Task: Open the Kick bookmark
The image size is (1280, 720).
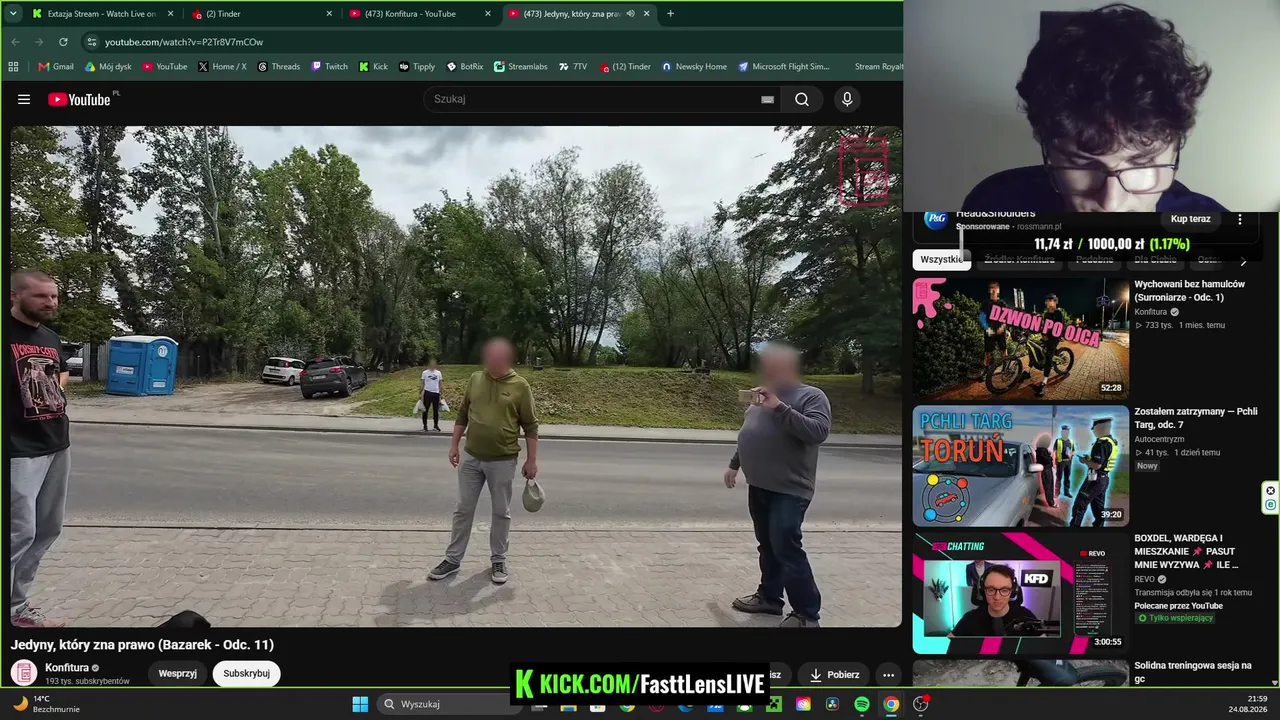Action: (x=373, y=67)
